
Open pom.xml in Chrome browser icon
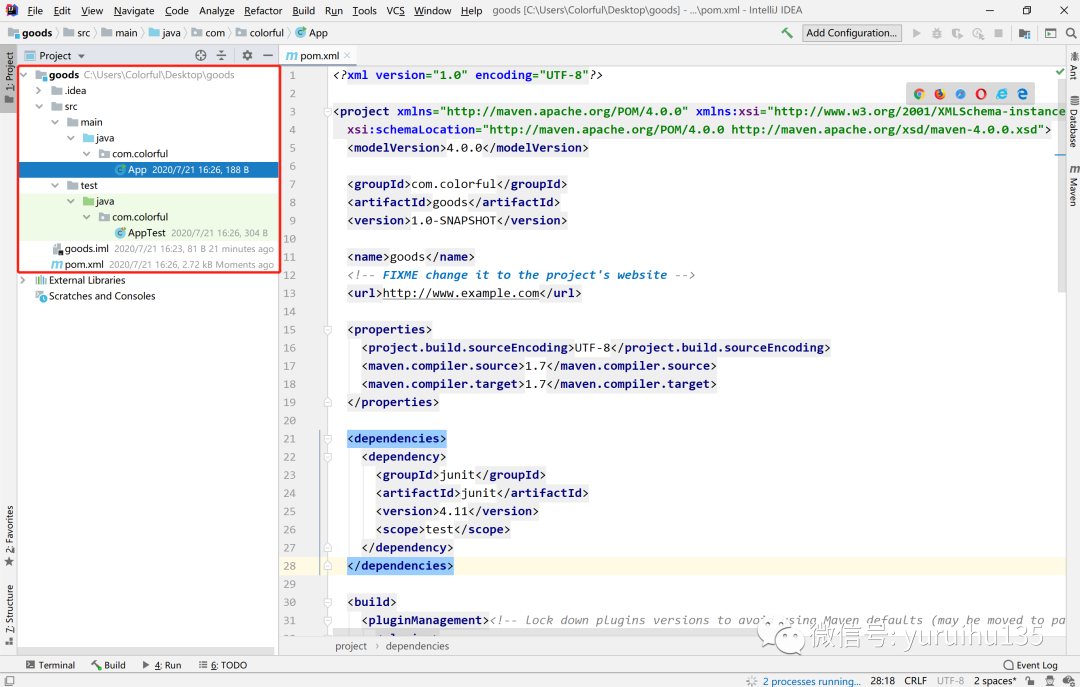919,94
